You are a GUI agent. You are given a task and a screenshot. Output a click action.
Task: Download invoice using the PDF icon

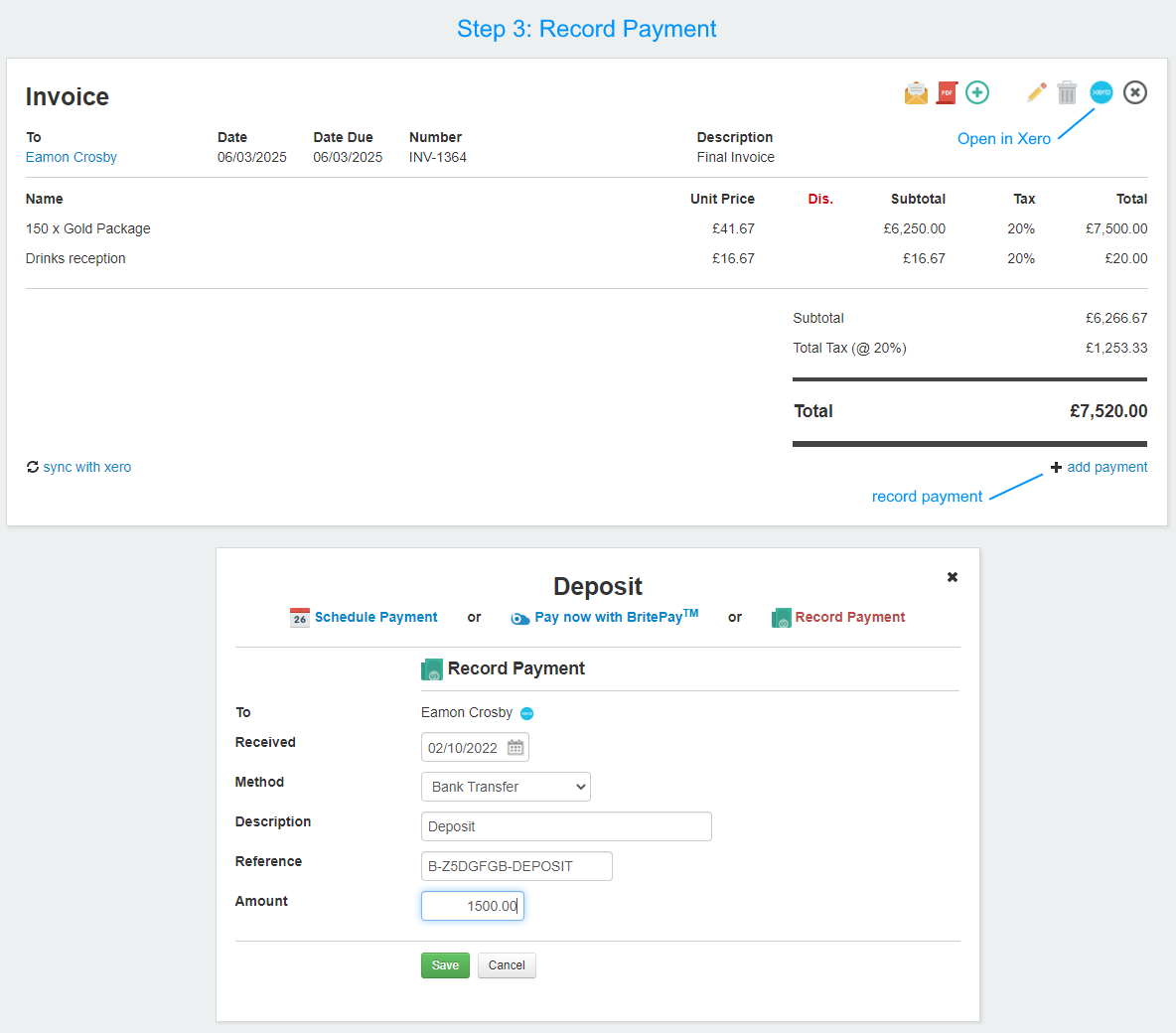947,93
